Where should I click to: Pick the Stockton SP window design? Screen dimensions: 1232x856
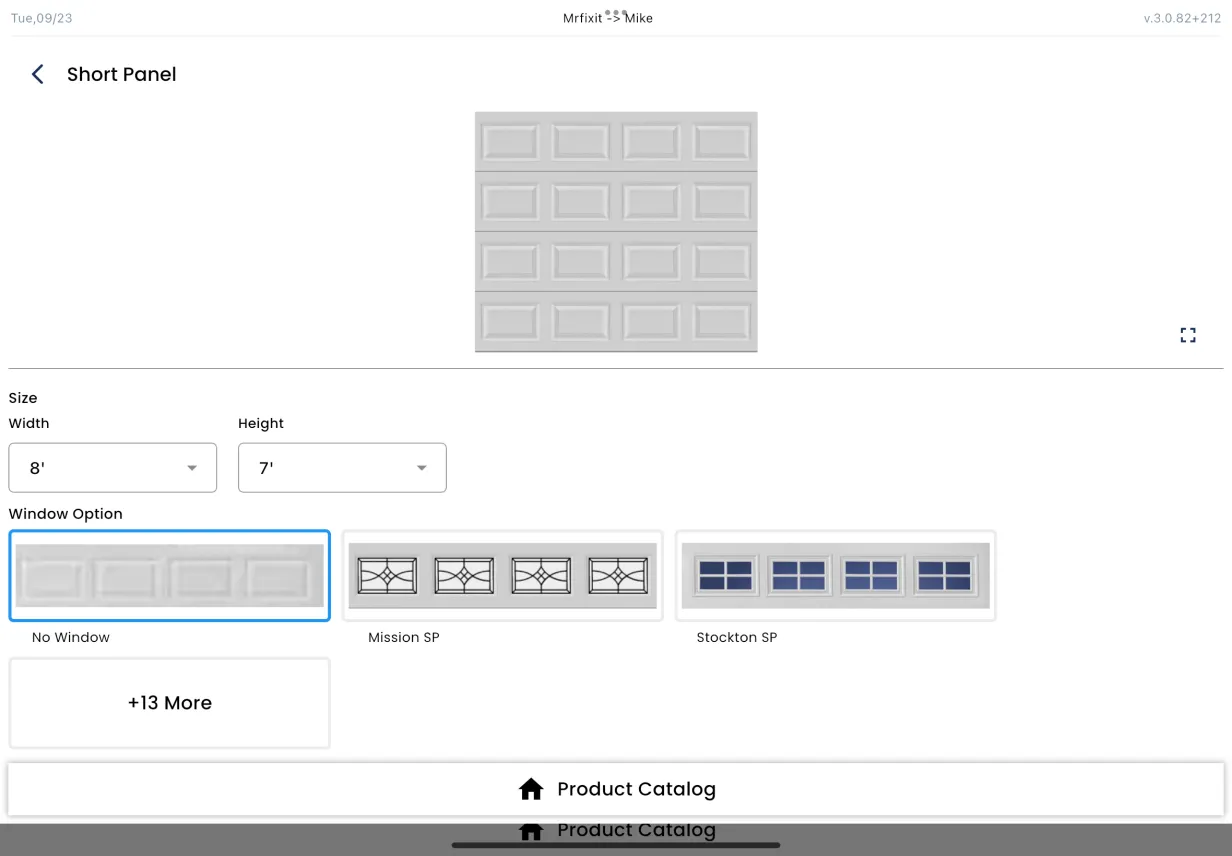click(835, 576)
